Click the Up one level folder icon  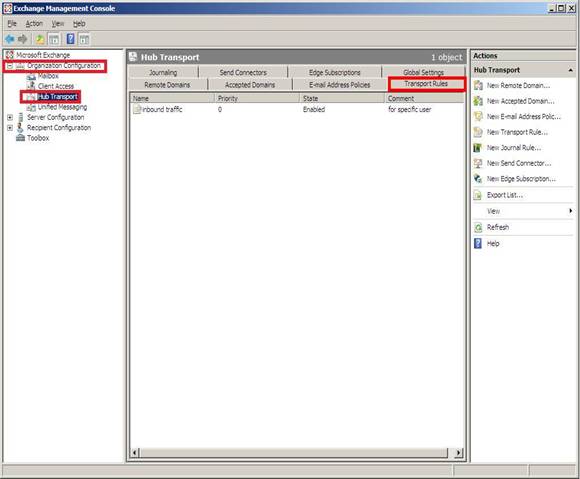40,39
